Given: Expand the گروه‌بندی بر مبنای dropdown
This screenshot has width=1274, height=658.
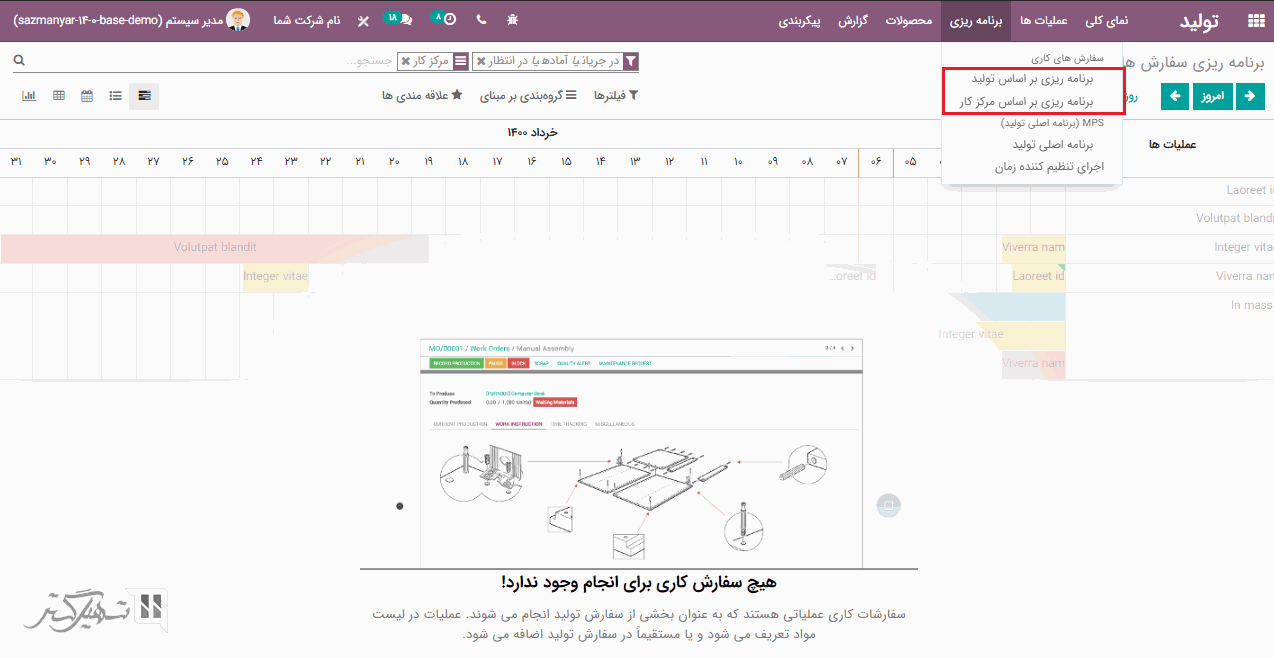Looking at the screenshot, I should pos(528,96).
